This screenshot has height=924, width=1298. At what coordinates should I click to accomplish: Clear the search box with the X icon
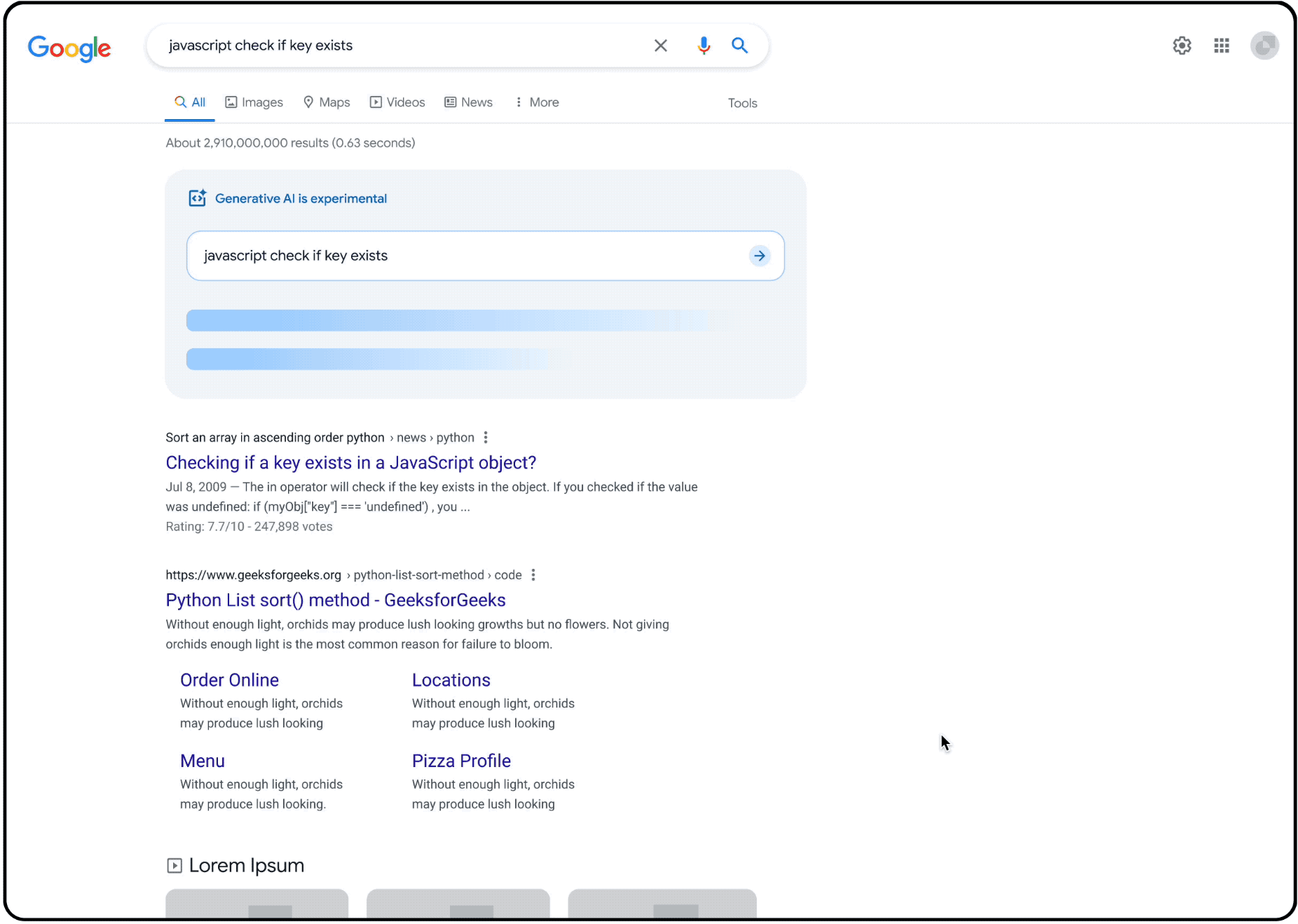pos(660,46)
